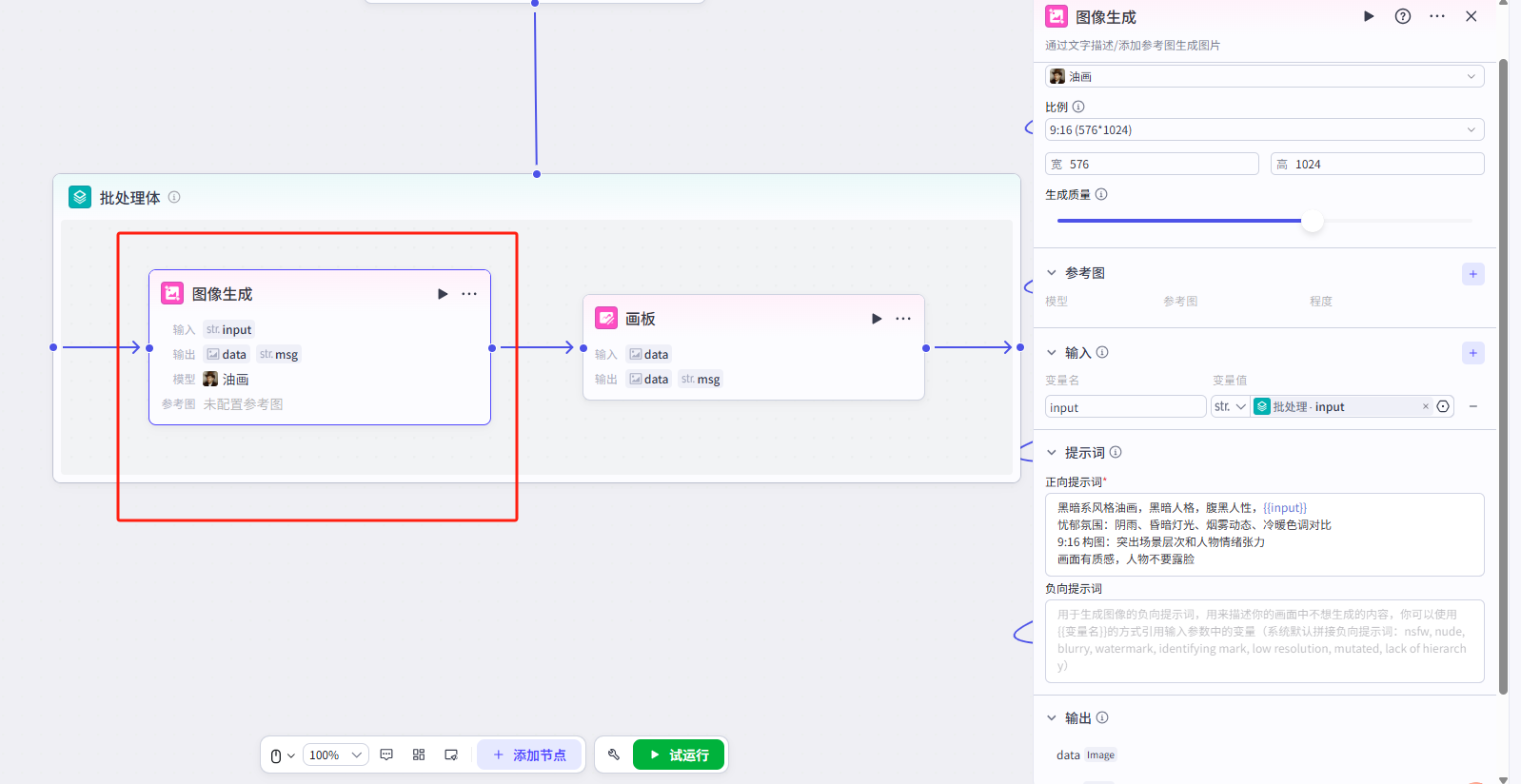Click info icon next to 批处理体 title
The height and width of the screenshot is (784, 1521).
pos(174,197)
